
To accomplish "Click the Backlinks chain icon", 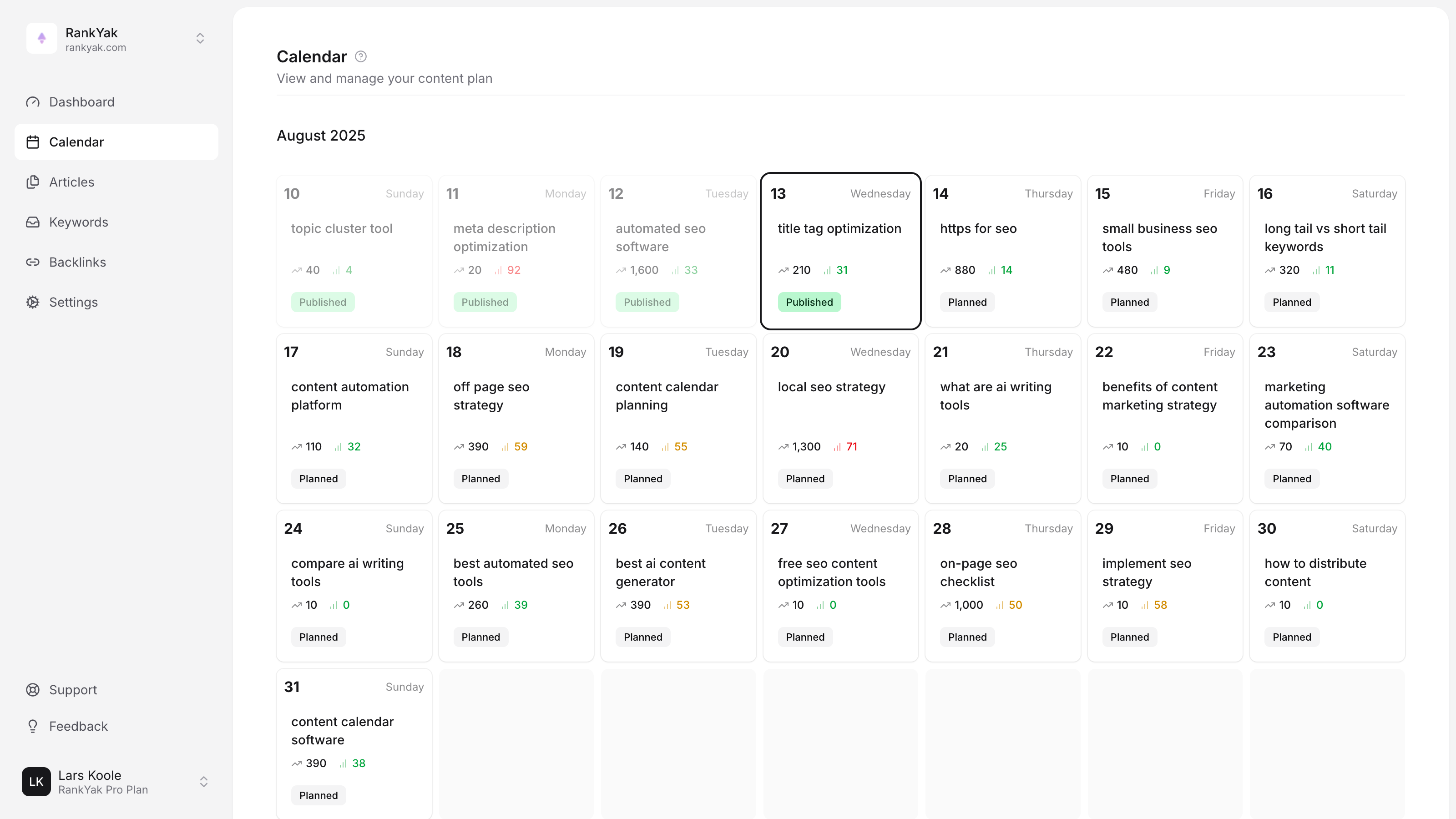I will click(x=33, y=262).
